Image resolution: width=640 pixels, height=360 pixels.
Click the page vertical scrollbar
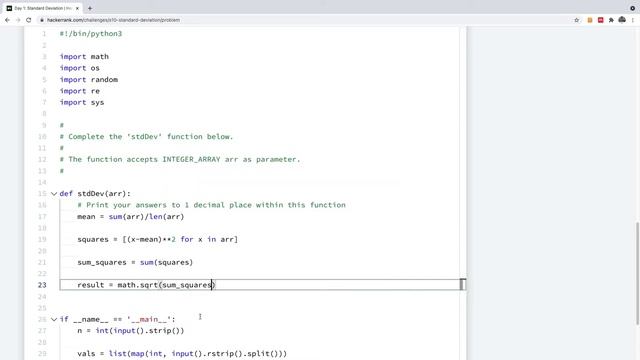[x=637, y=273]
